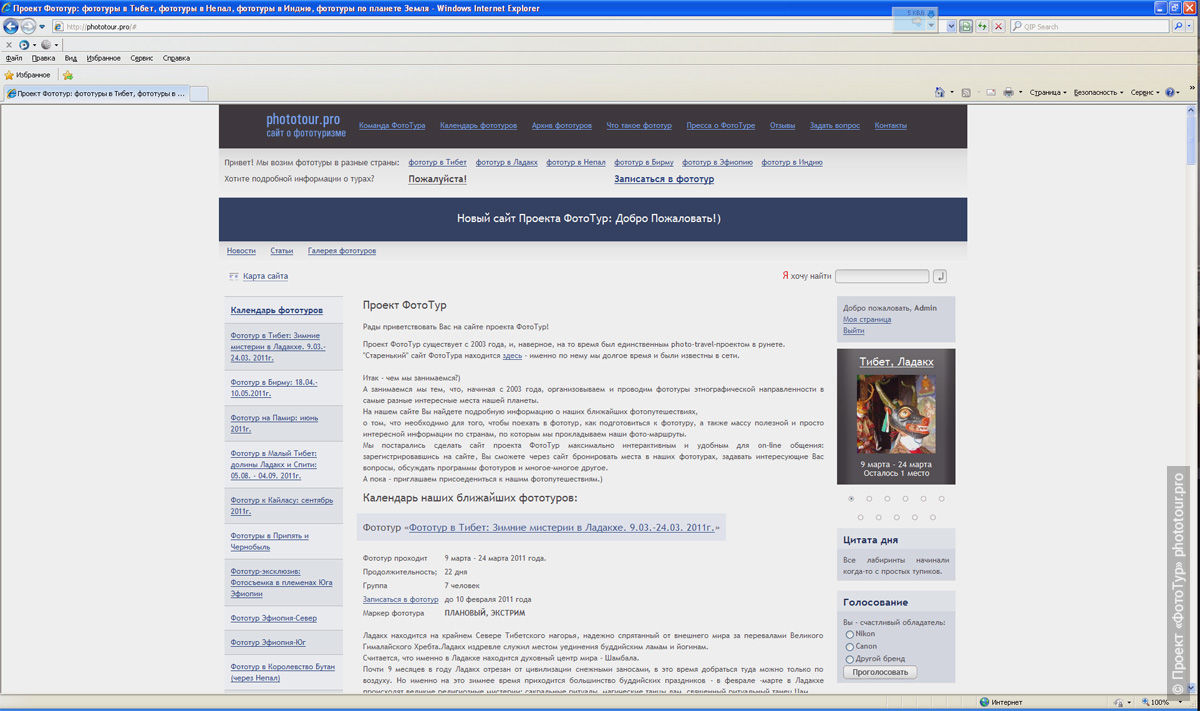Open the Правка menu
Viewport: 1200px width, 711px height.
[43, 58]
